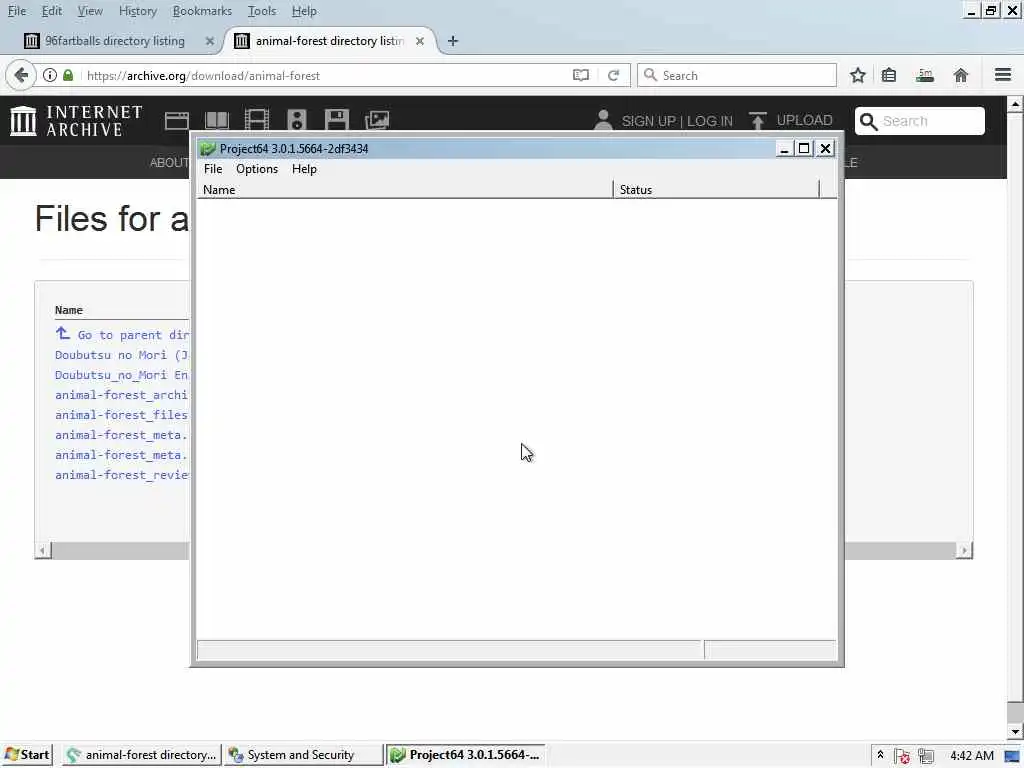Open animal-forest_archi file link
The width and height of the screenshot is (1024, 768).
pyautogui.click(x=122, y=395)
